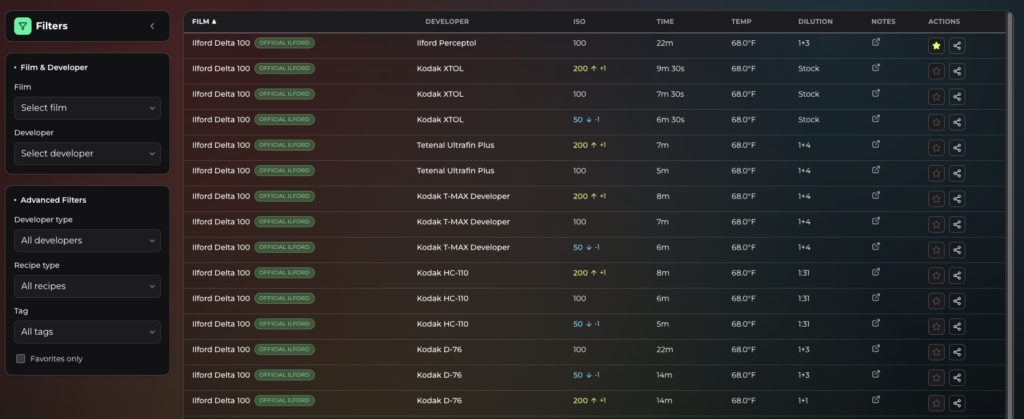Open notes for Kodak HC-110 6m recipe
Image resolution: width=1024 pixels, height=419 pixels.
point(876,298)
